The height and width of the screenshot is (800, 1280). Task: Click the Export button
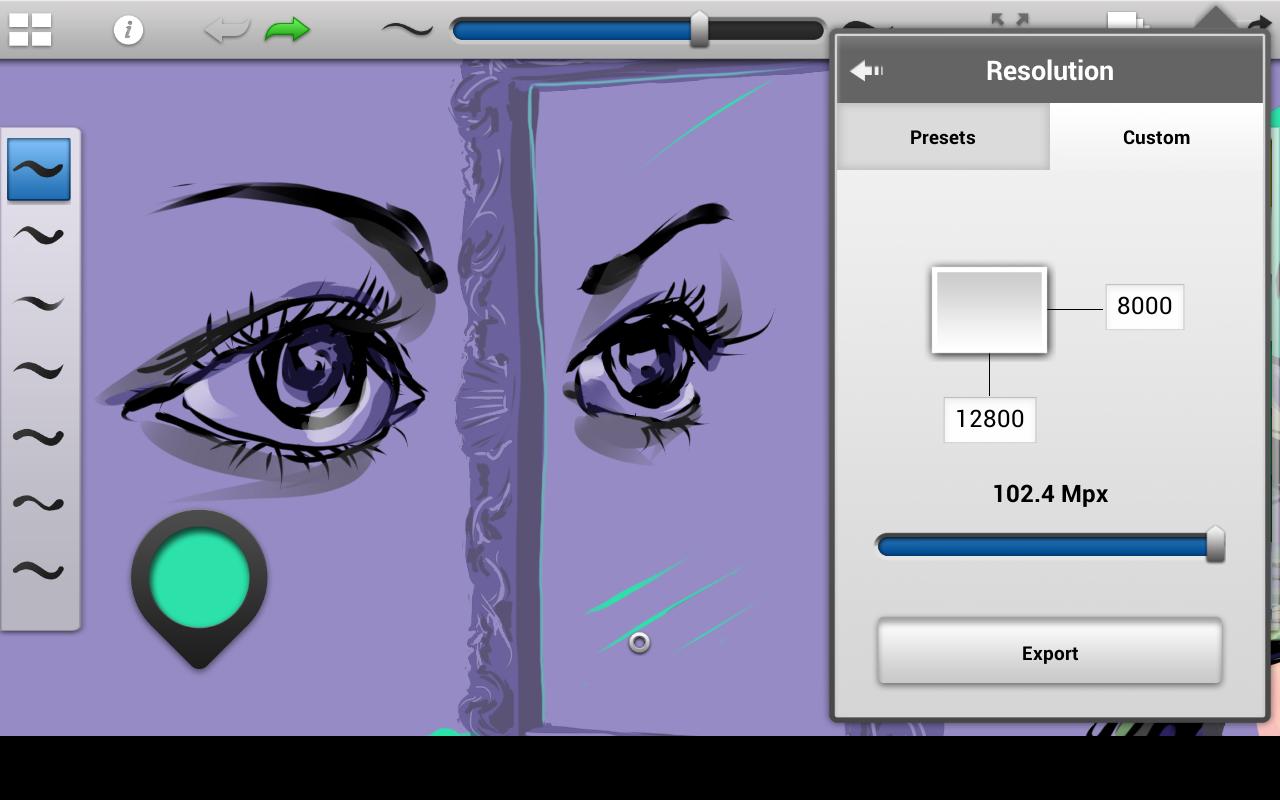coord(1050,652)
